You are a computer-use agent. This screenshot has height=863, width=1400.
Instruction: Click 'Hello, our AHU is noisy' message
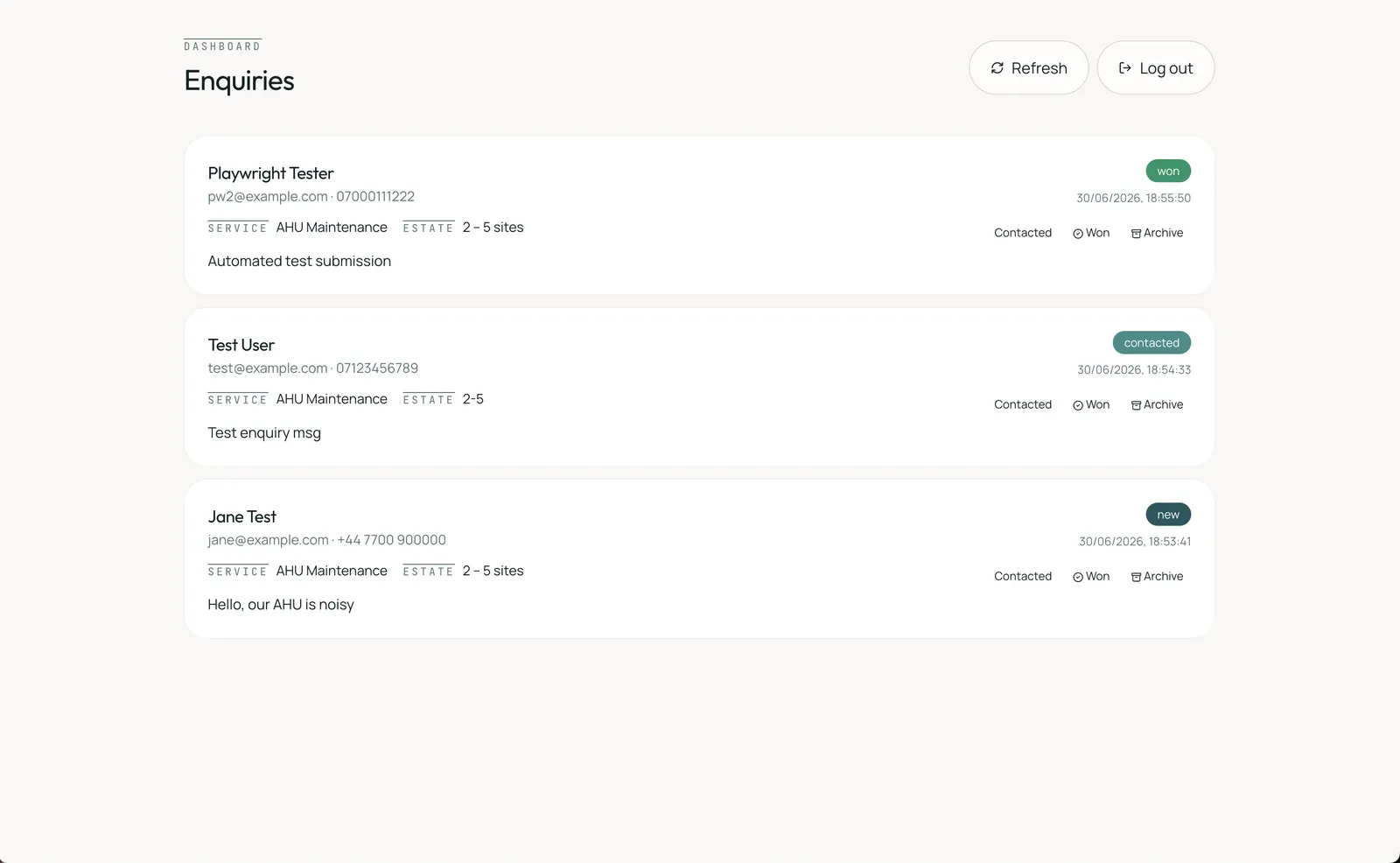[x=281, y=605]
